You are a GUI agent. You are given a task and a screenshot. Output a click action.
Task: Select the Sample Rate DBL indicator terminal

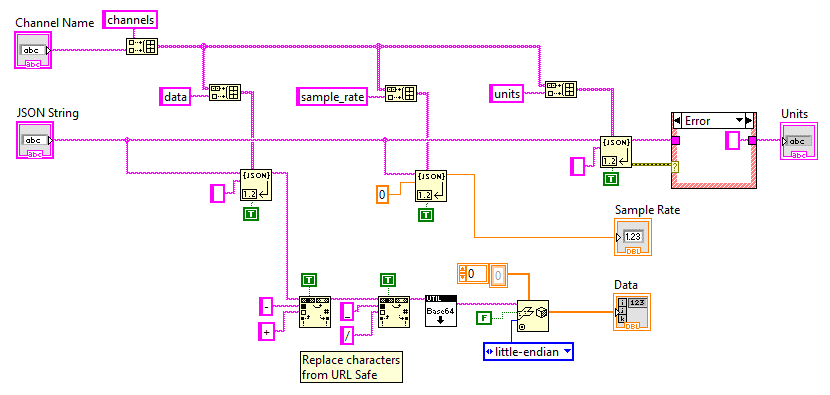point(633,237)
